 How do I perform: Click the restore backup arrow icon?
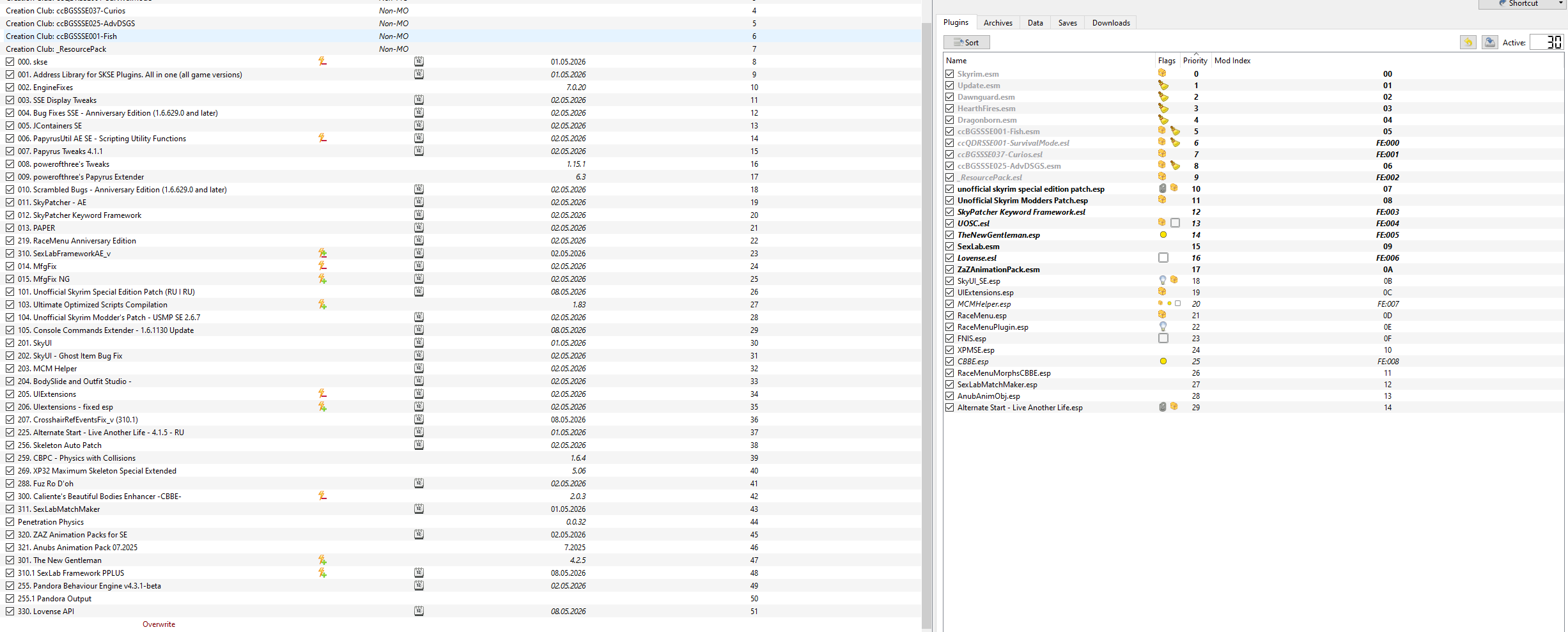point(1468,42)
